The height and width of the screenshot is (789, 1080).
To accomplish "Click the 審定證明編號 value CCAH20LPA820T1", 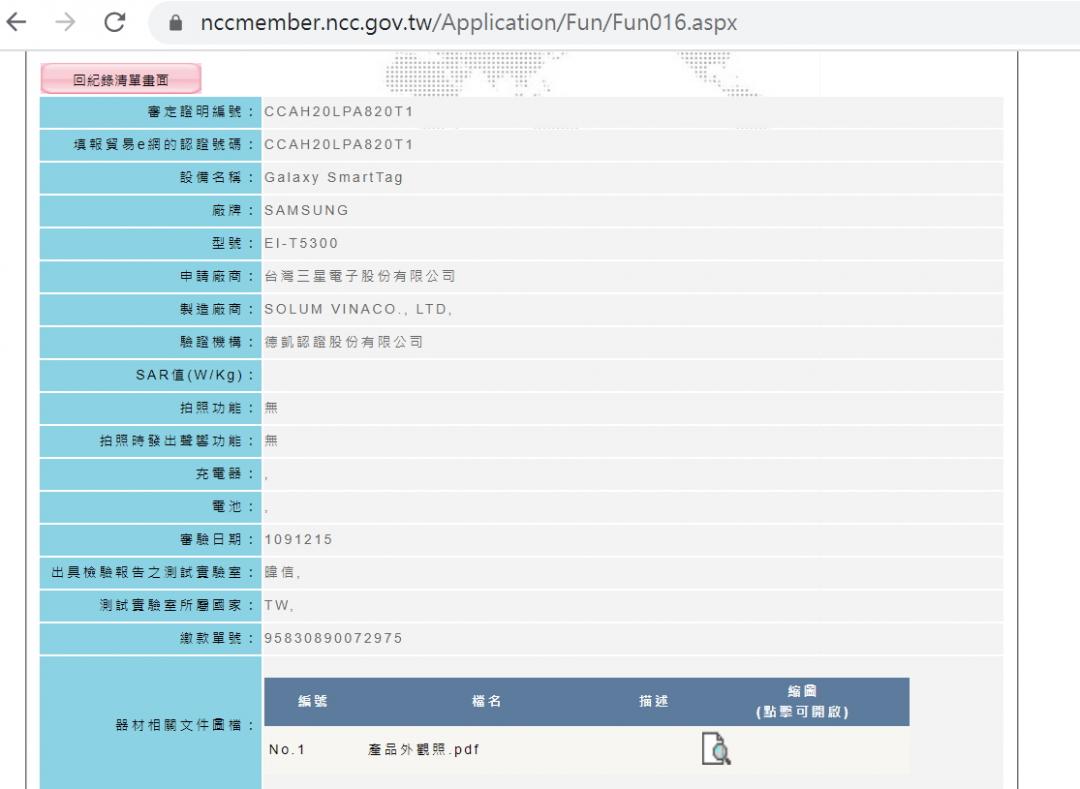I will [338, 112].
